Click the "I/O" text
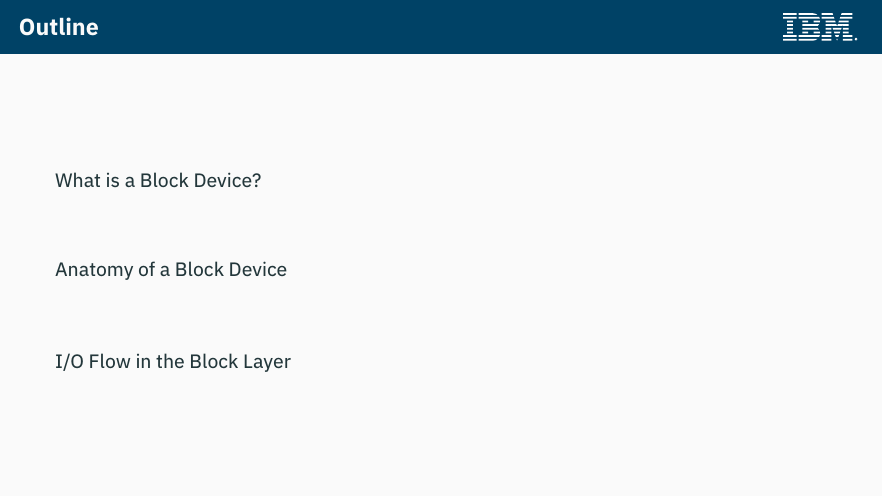The image size is (882, 497). tap(69, 362)
